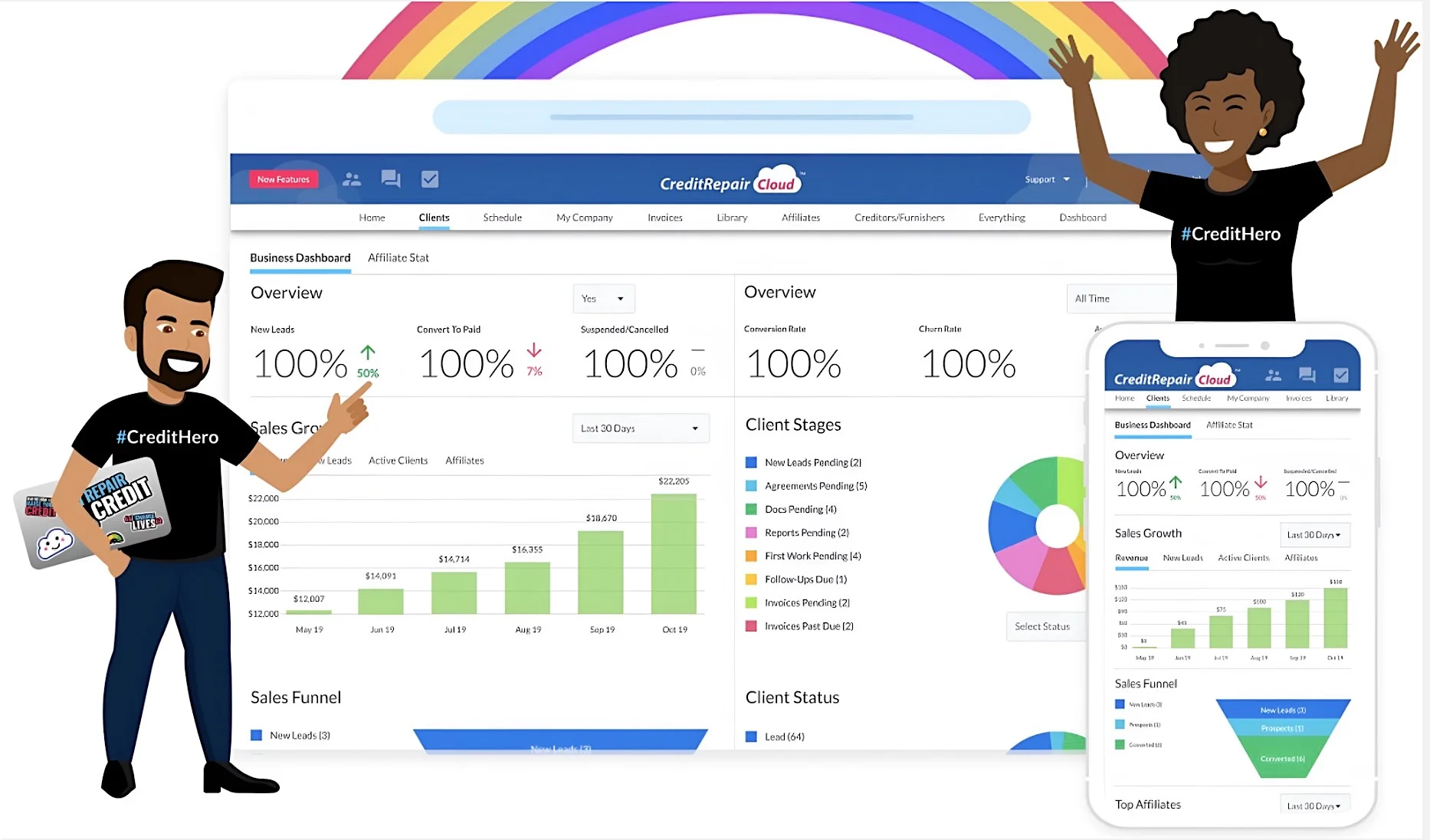The image size is (1430, 840).
Task: Switch to Affiliate Stat tab on phone
Action: [x=1229, y=425]
